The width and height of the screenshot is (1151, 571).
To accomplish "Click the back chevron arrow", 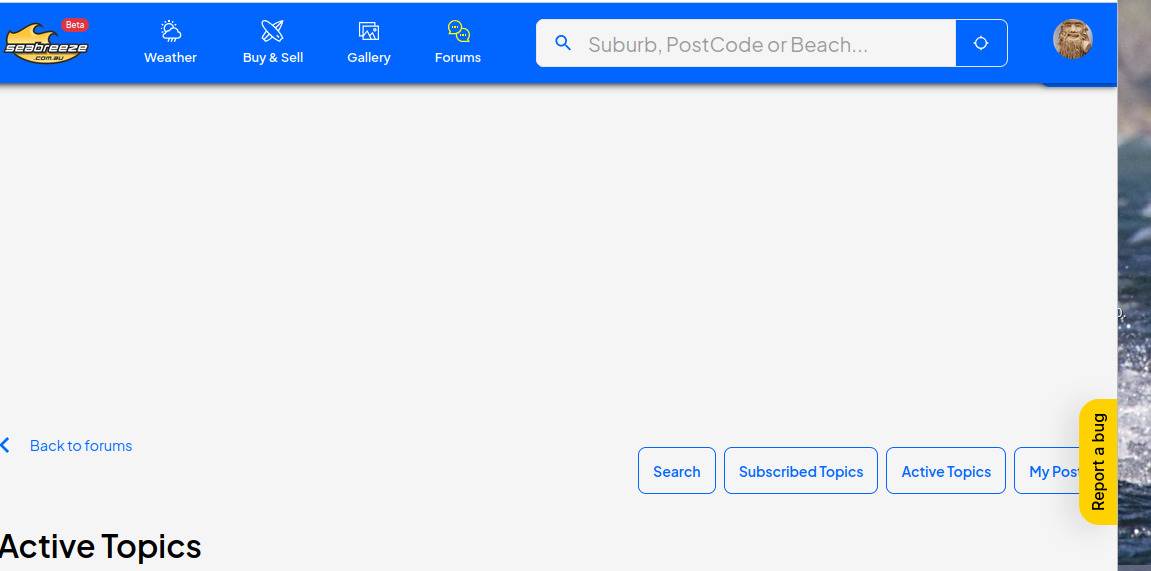I will pos(5,445).
